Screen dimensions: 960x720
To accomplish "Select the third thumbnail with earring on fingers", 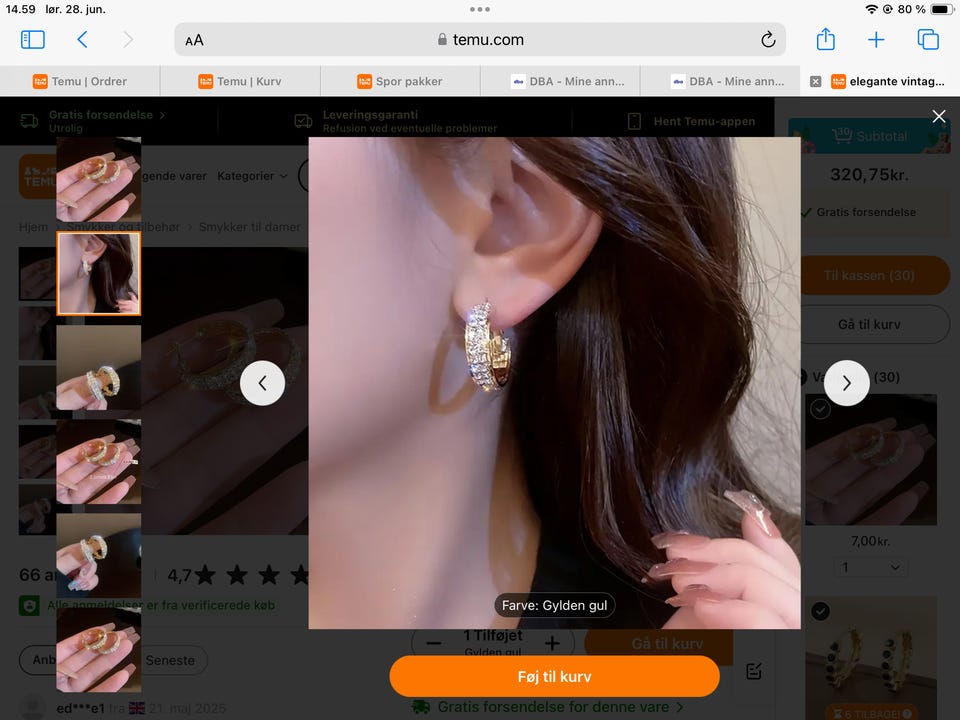I will coord(99,367).
